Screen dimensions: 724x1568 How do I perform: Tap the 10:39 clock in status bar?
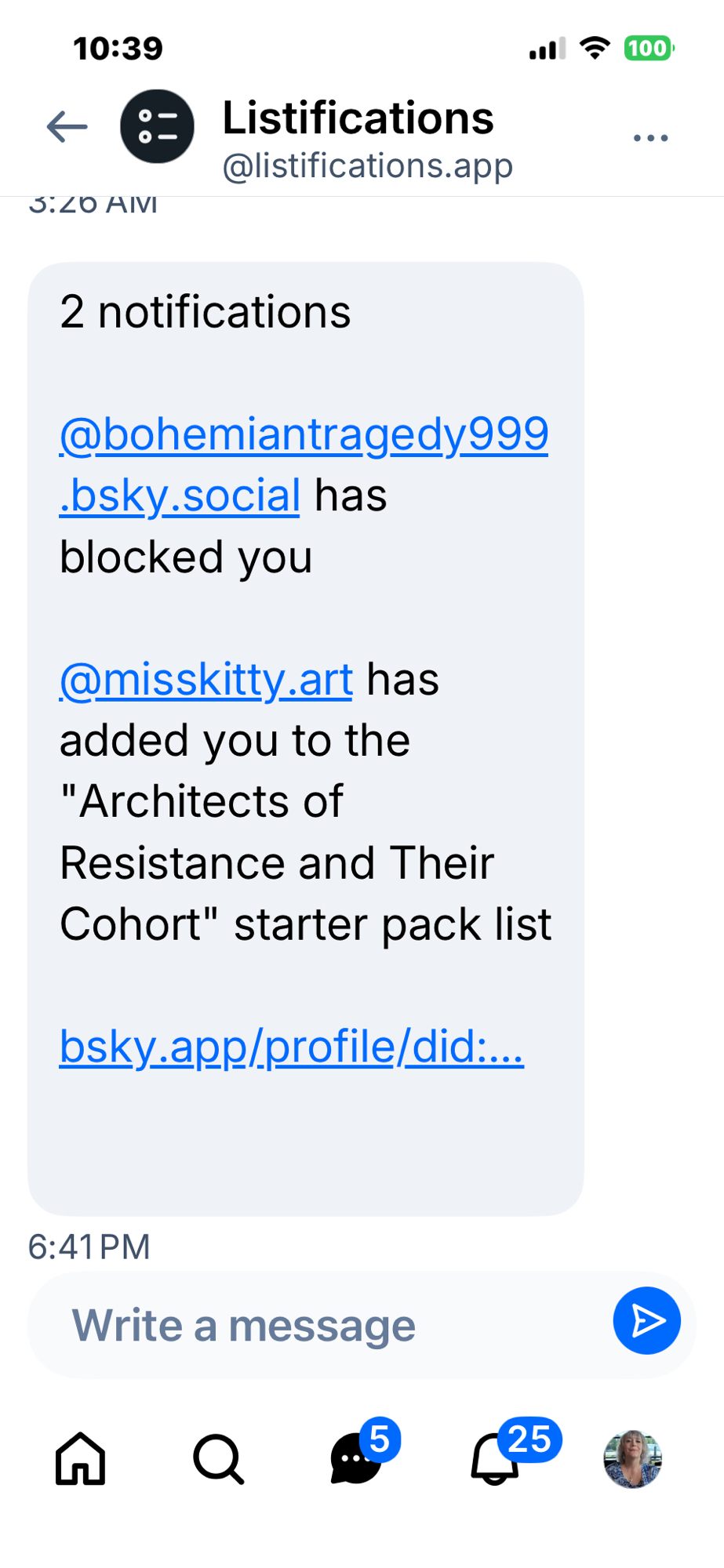[118, 49]
